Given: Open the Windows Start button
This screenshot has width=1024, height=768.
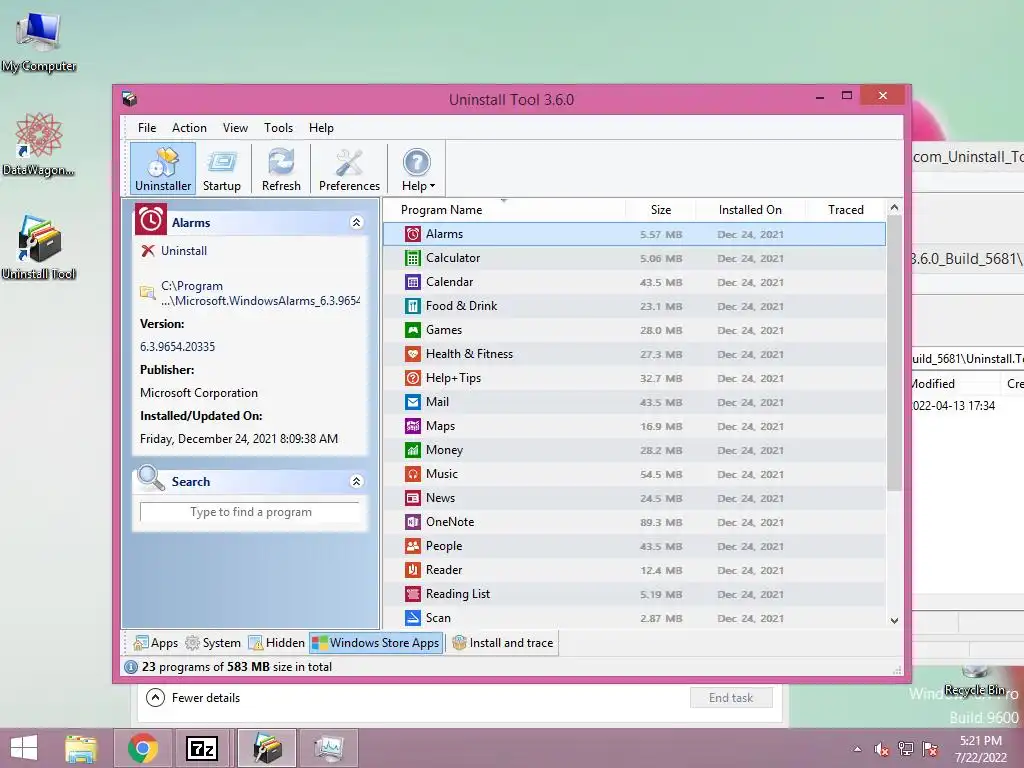Looking at the screenshot, I should 24,748.
